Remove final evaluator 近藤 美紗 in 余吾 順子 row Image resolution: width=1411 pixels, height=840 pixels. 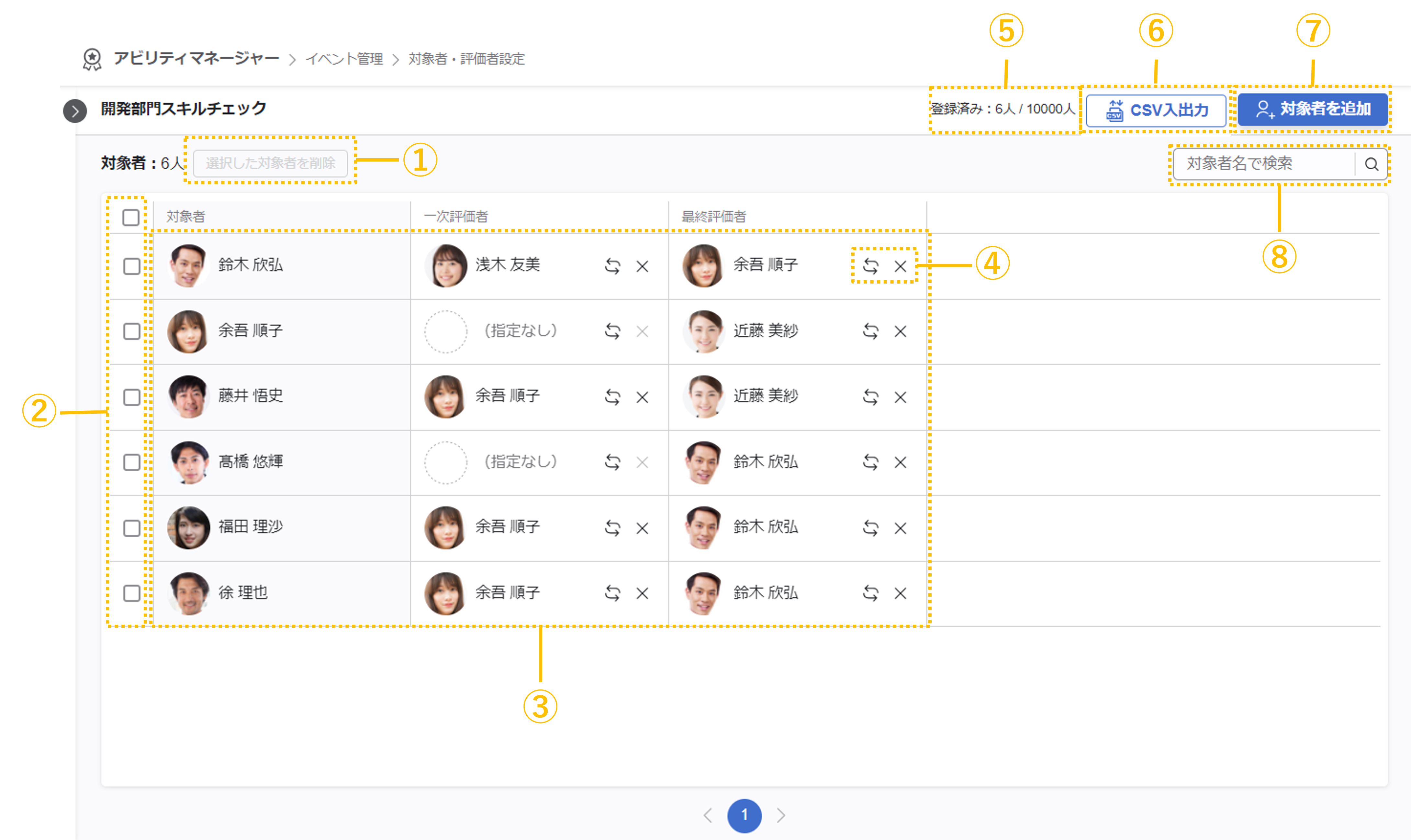point(900,331)
